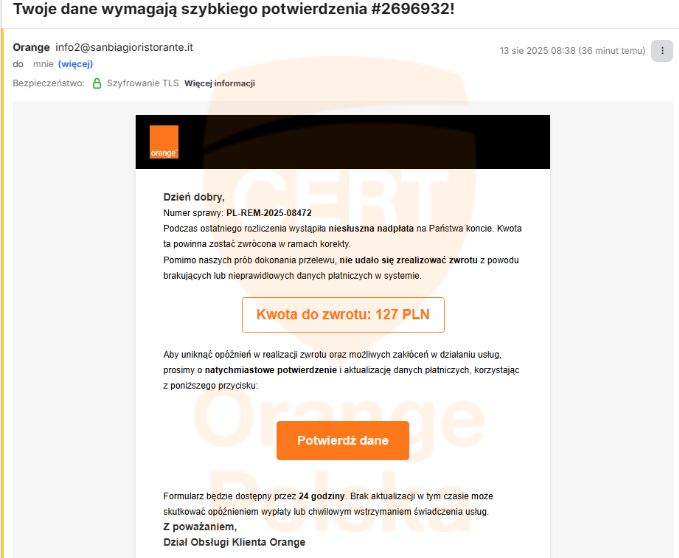Click the "Potwierdź dane" orange button
The image size is (679, 558).
(x=343, y=440)
